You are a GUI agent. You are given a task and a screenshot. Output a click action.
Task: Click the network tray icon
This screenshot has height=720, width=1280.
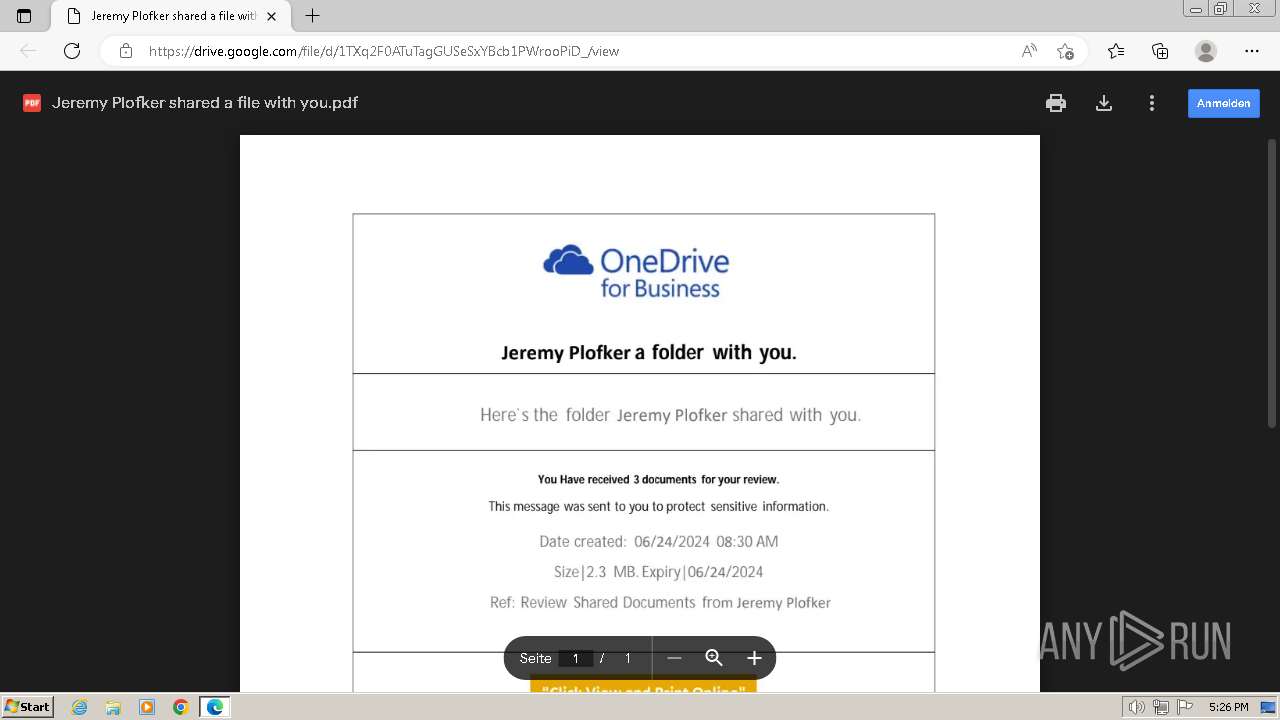tap(1160, 707)
